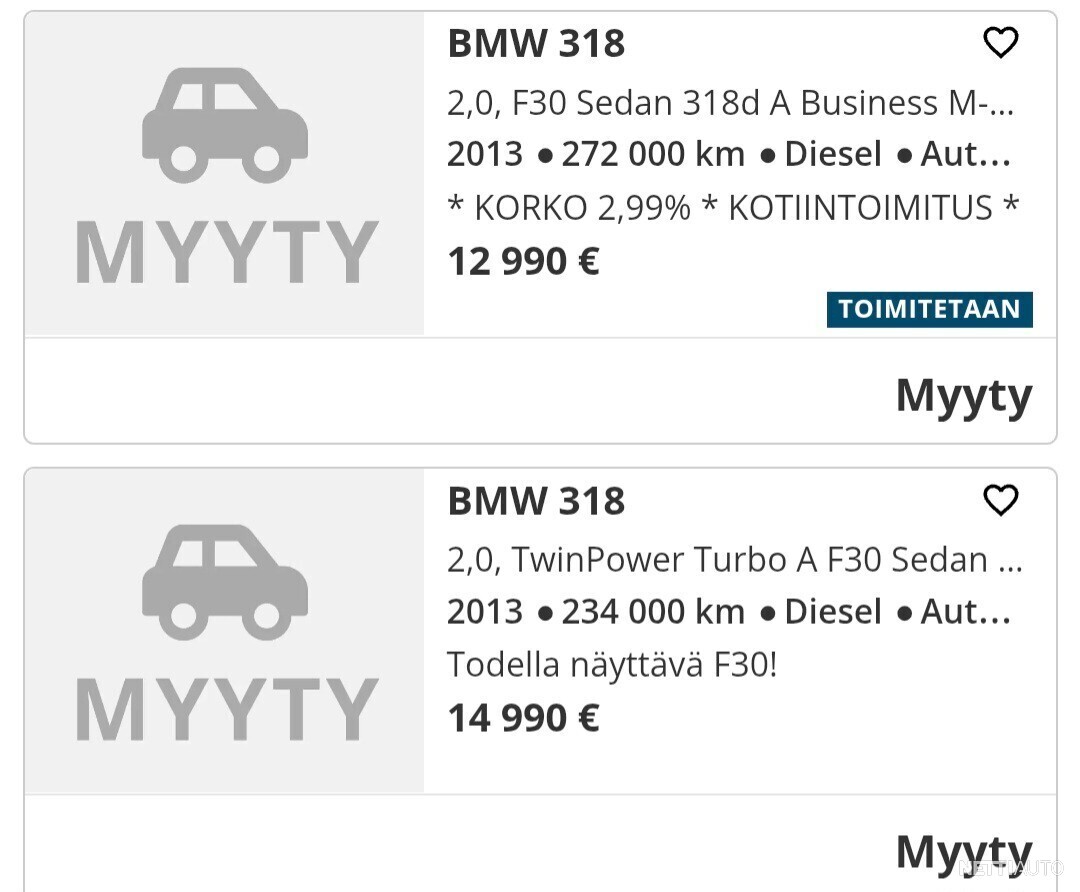Favorite the 14 990 € BMW 318 listing
1080x892 pixels.
[x=1000, y=500]
